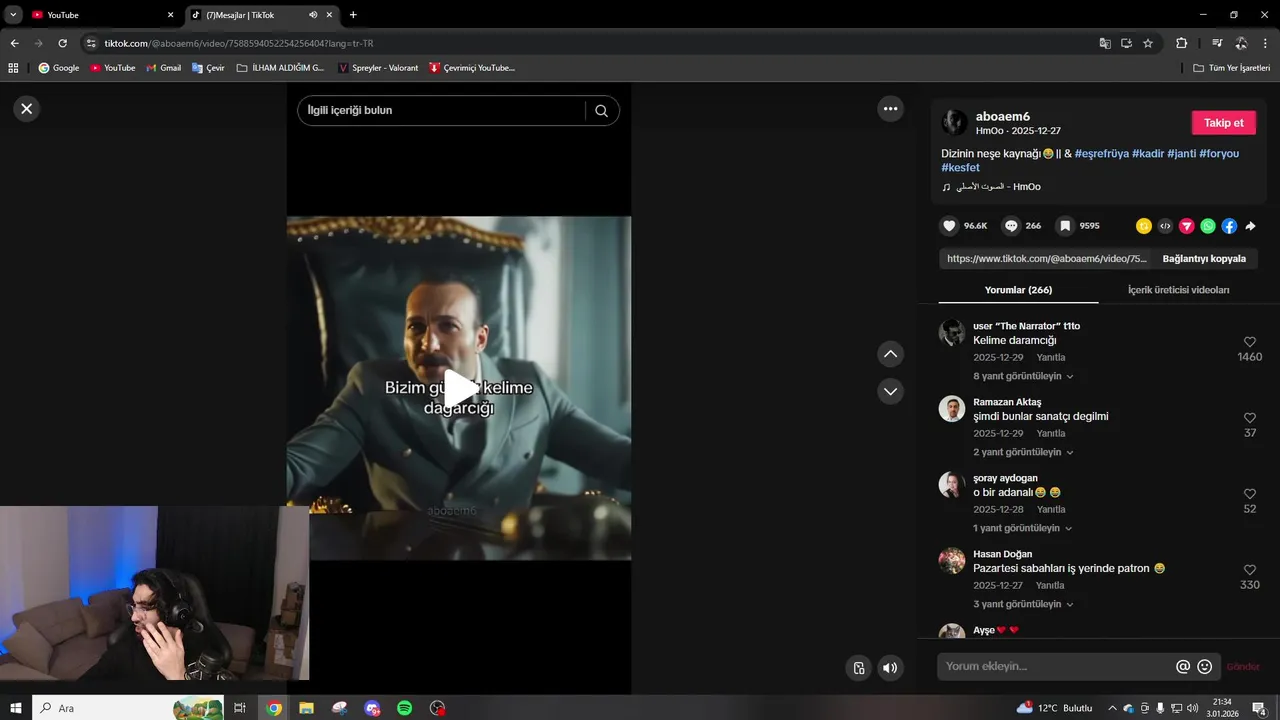Open emoji picker in comment box
1280x720 pixels.
pos(1205,666)
